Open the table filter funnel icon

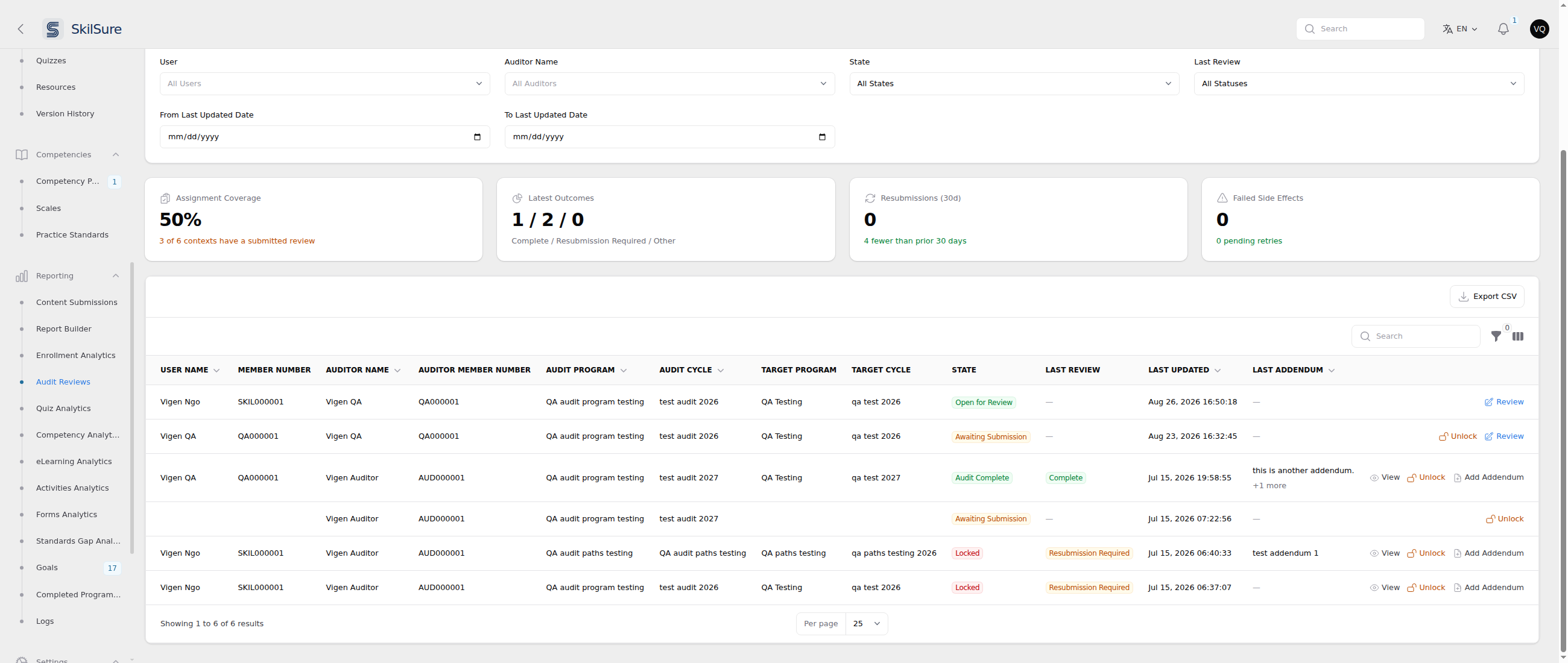pyautogui.click(x=1496, y=336)
